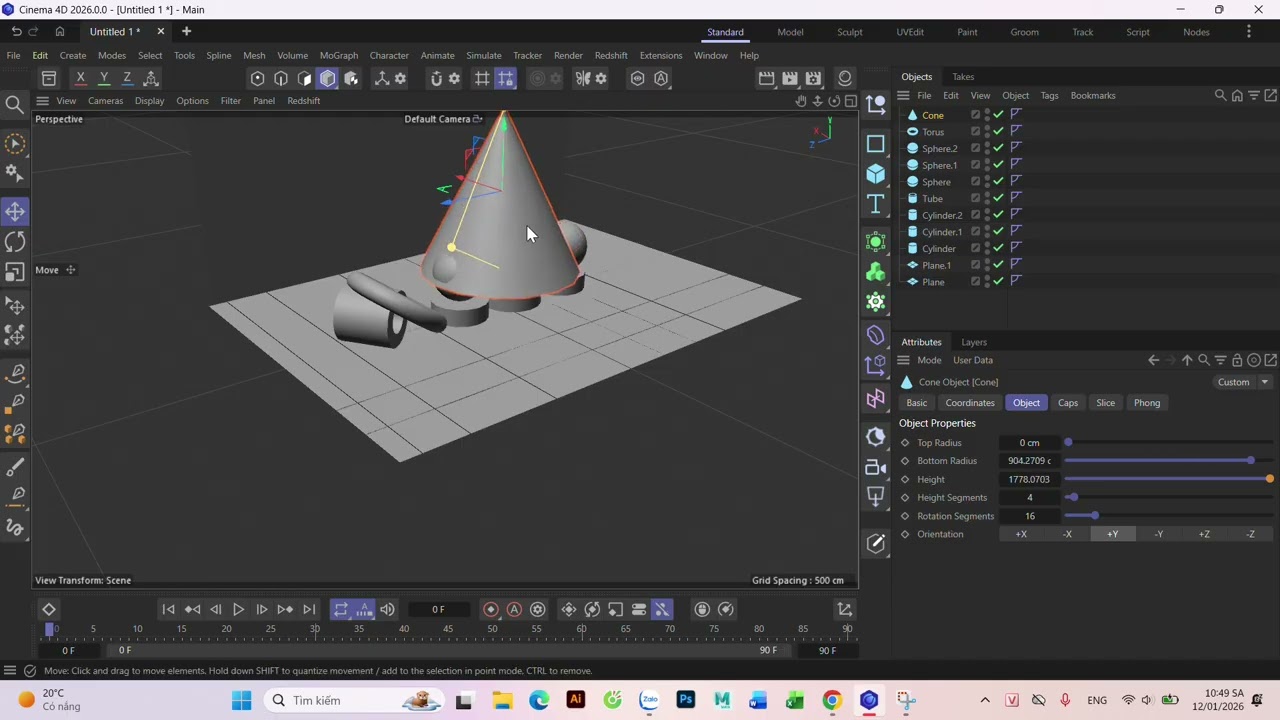Toggle Torus enable green checkmark
The width and height of the screenshot is (1280, 720).
pos(998,132)
